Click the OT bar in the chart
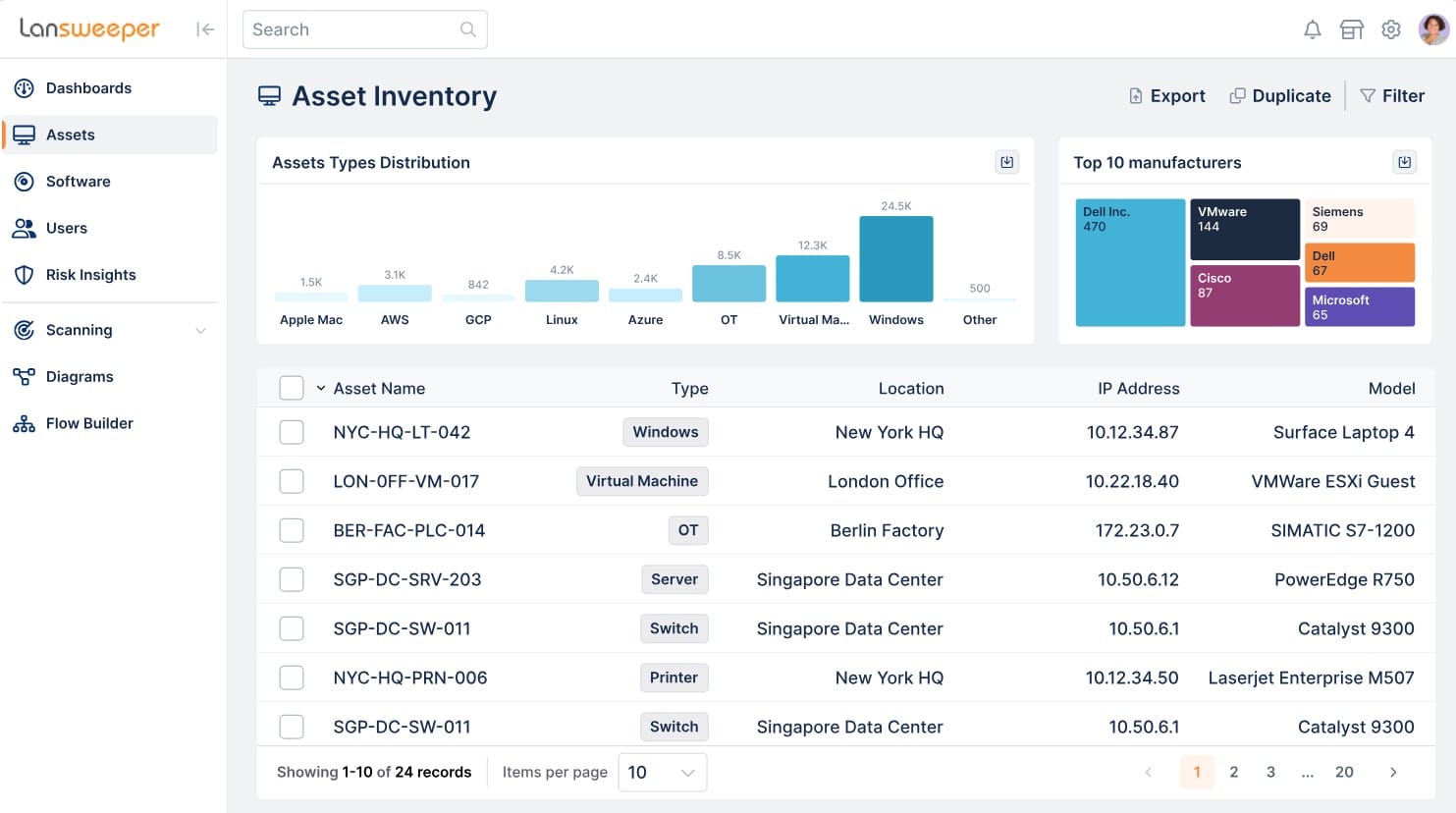The width and height of the screenshot is (1456, 813). tap(728, 284)
